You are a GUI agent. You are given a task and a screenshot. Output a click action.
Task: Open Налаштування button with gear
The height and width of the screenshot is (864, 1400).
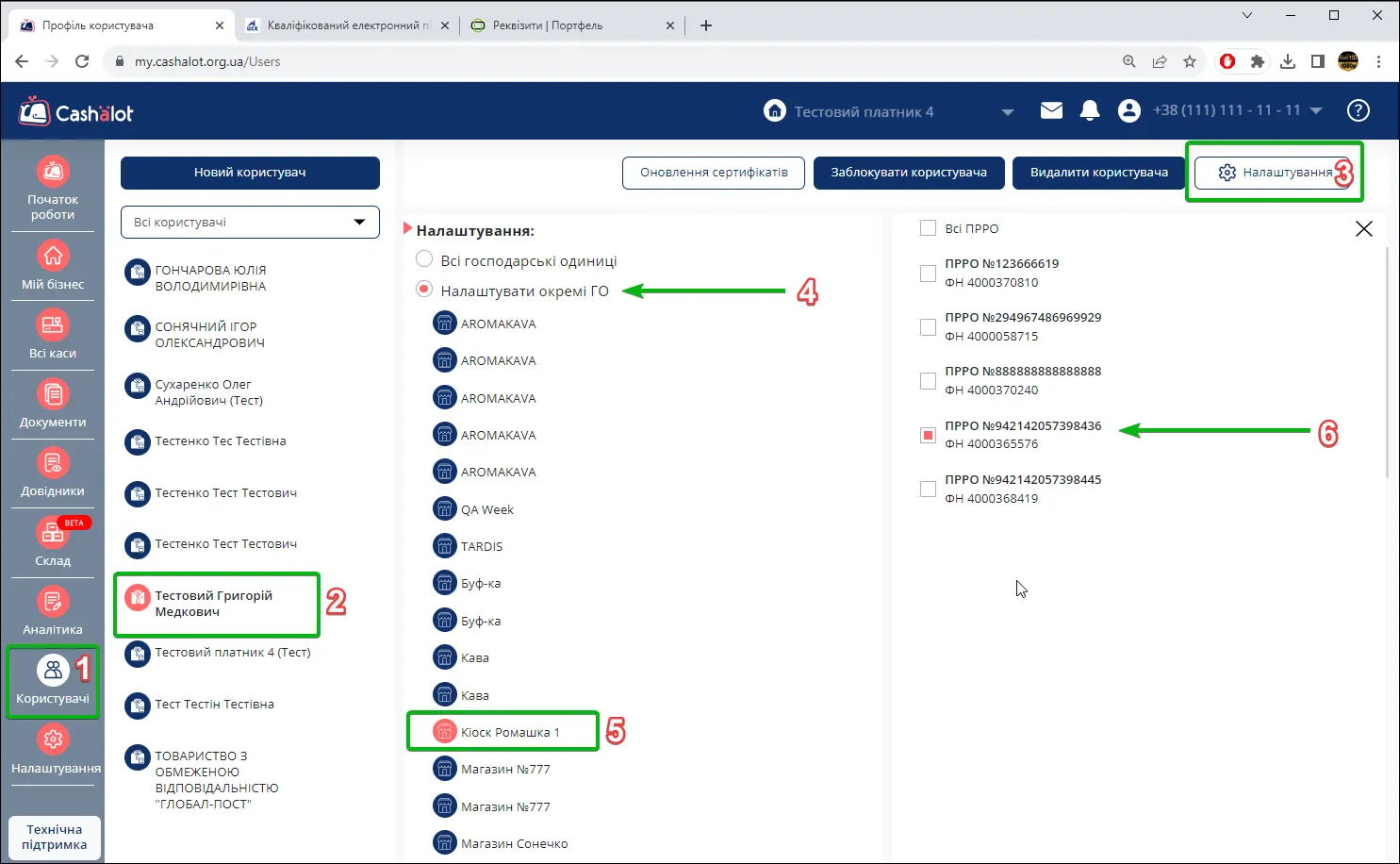[1274, 173]
